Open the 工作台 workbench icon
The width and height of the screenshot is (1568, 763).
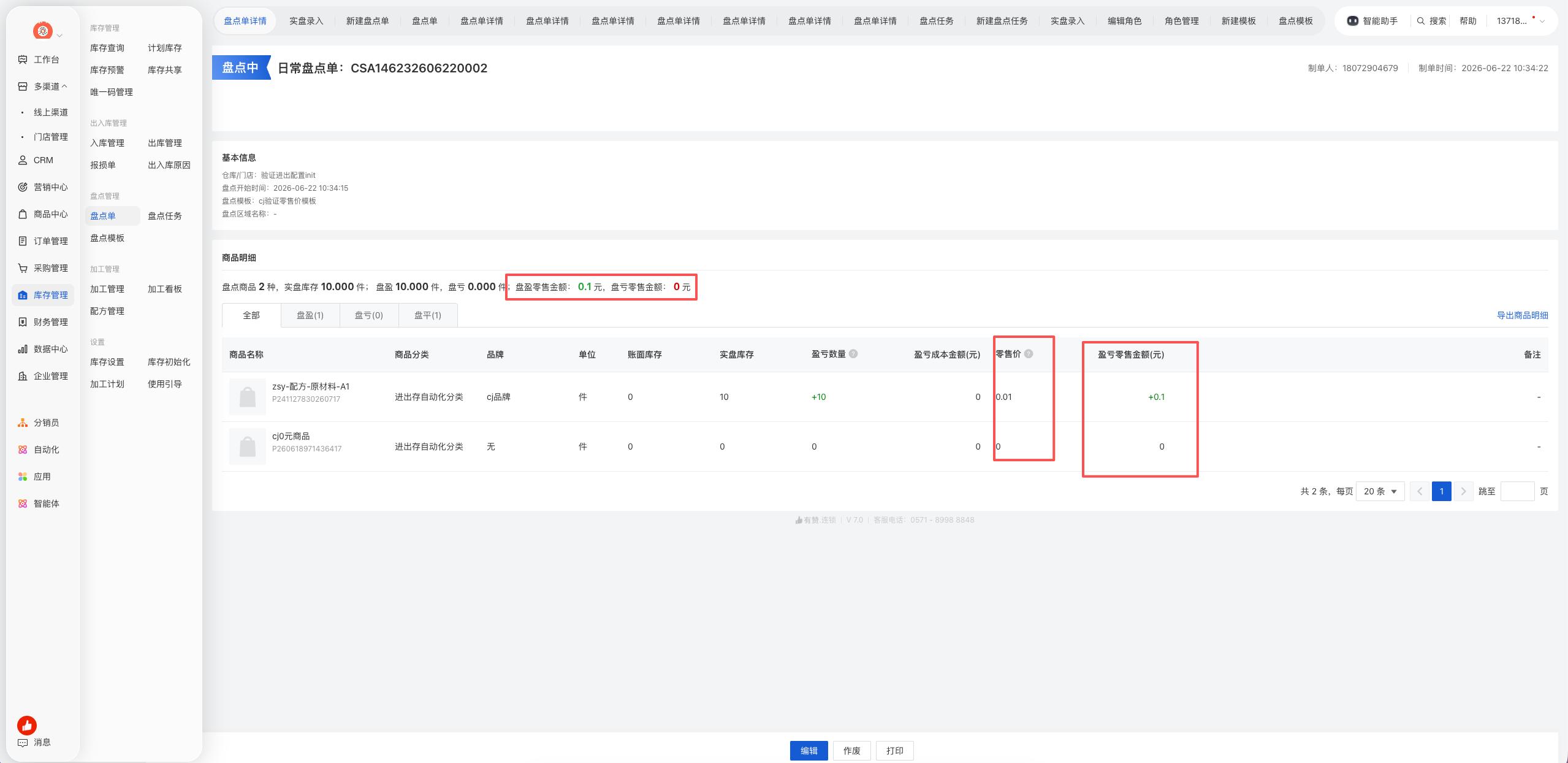tap(23, 59)
